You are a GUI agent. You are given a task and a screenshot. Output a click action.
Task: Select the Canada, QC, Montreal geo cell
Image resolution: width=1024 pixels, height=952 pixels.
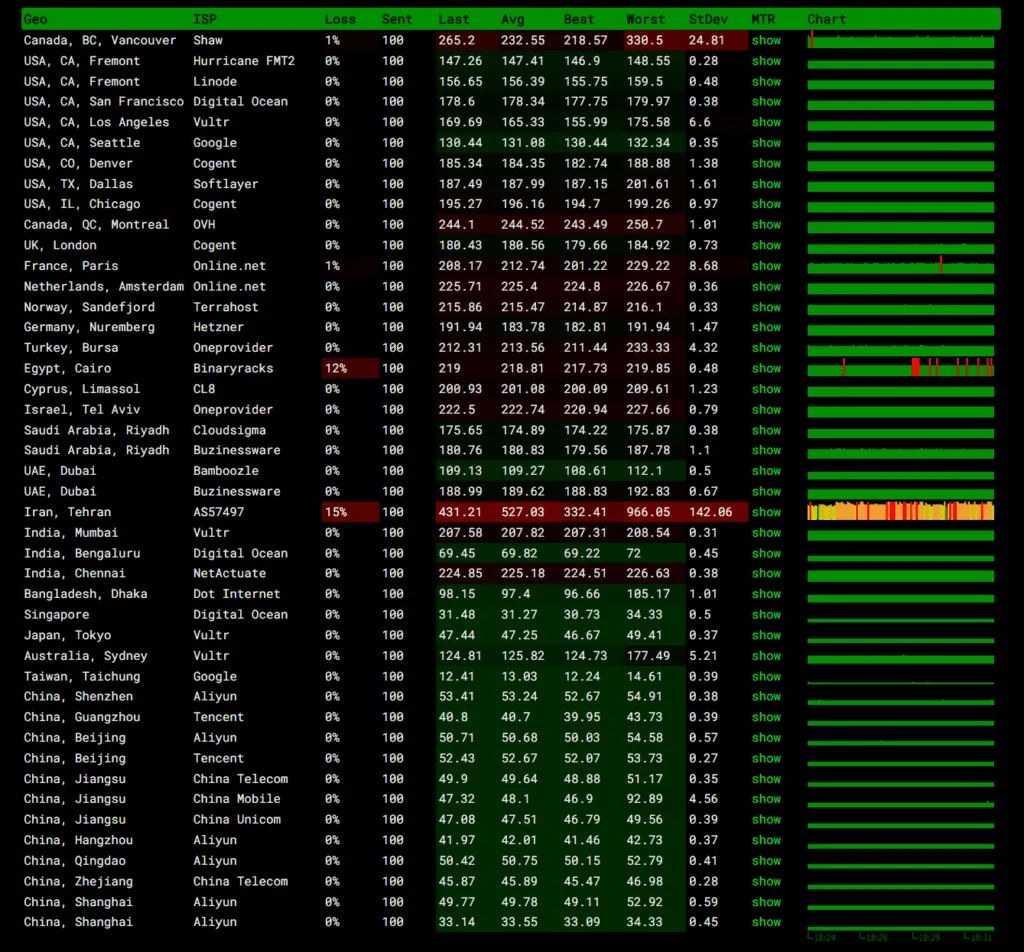[96, 225]
